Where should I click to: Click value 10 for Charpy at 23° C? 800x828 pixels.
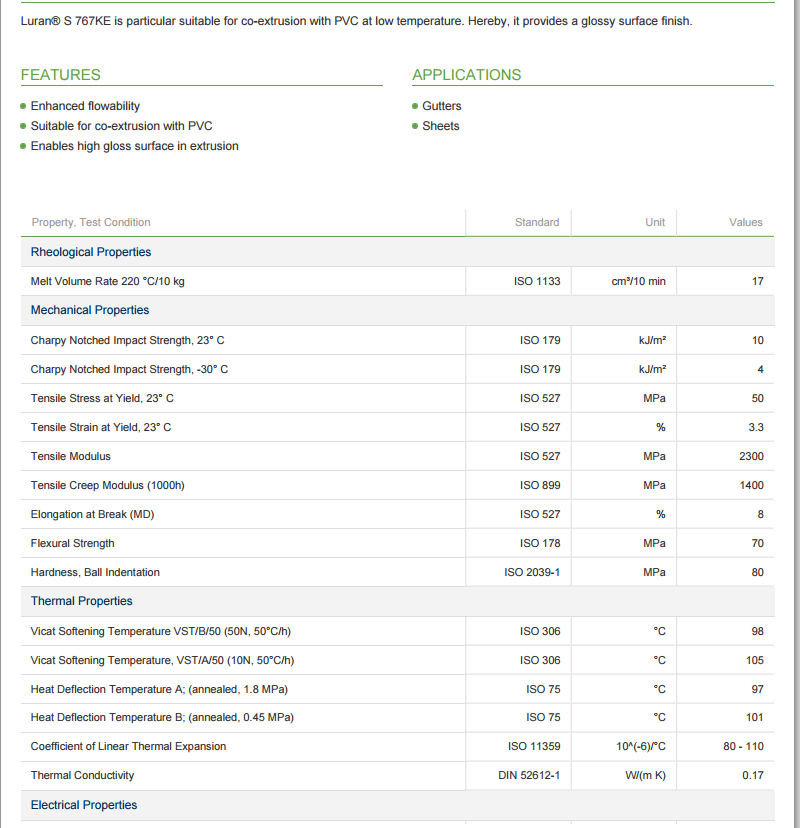pyautogui.click(x=758, y=341)
